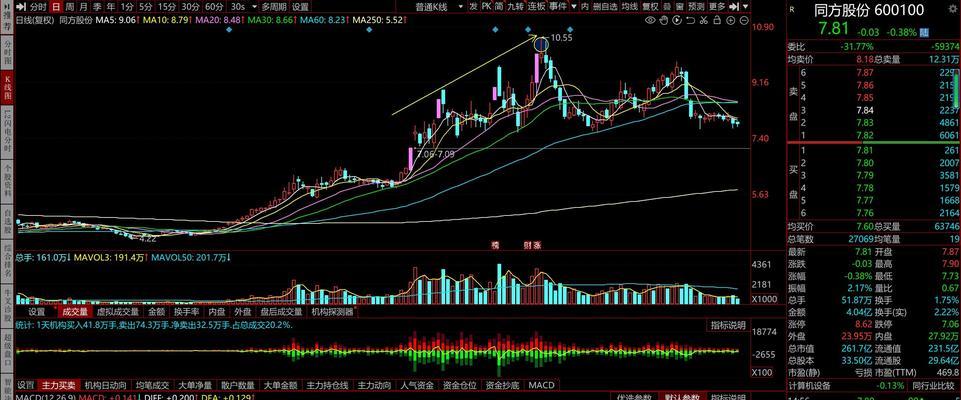Select the 月 monthly period
Screen dimensions: 961x400
pyautogui.click(x=83, y=7)
